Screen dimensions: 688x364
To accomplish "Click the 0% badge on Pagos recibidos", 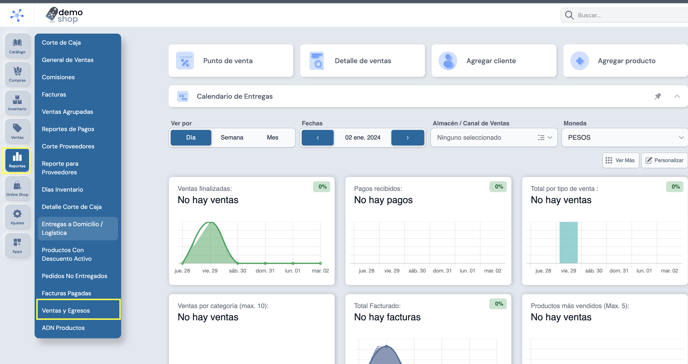I will pyautogui.click(x=498, y=187).
